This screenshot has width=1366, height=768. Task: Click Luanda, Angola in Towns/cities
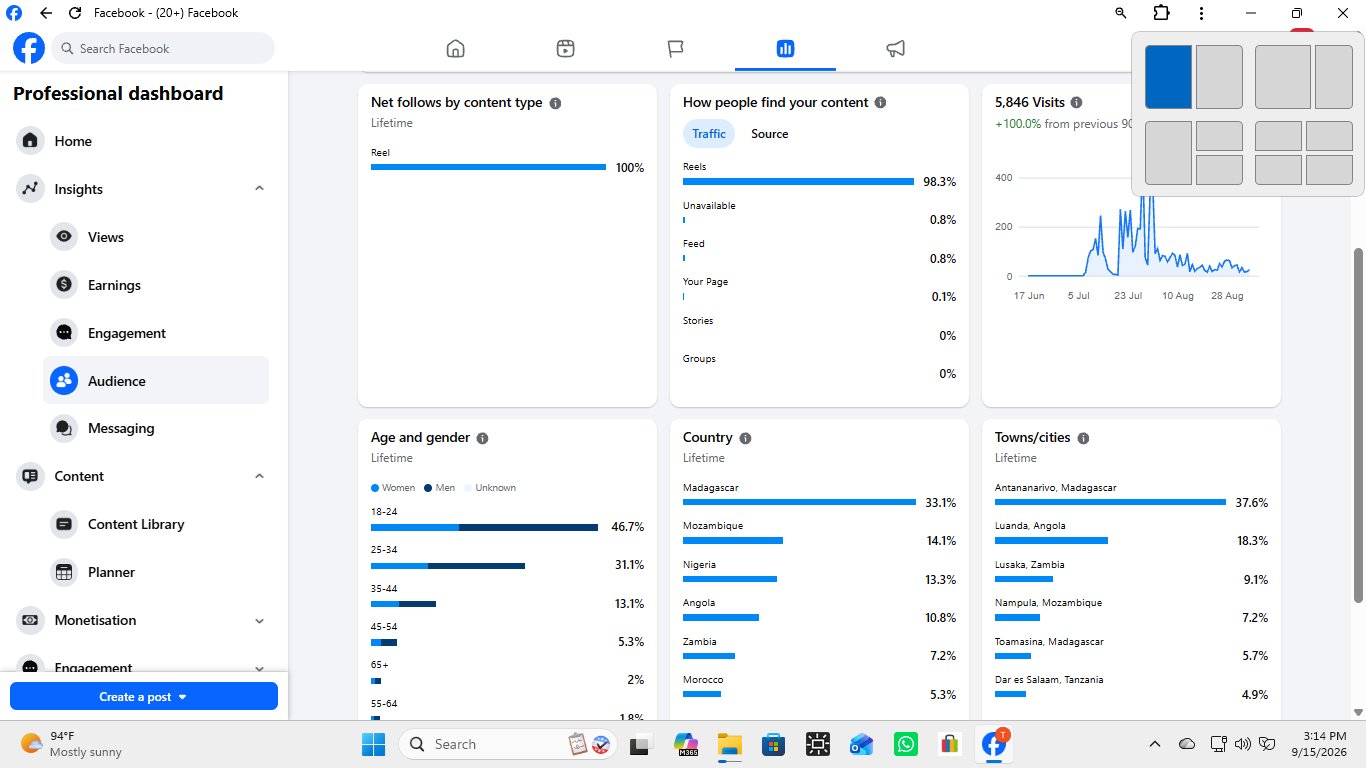pyautogui.click(x=1030, y=526)
